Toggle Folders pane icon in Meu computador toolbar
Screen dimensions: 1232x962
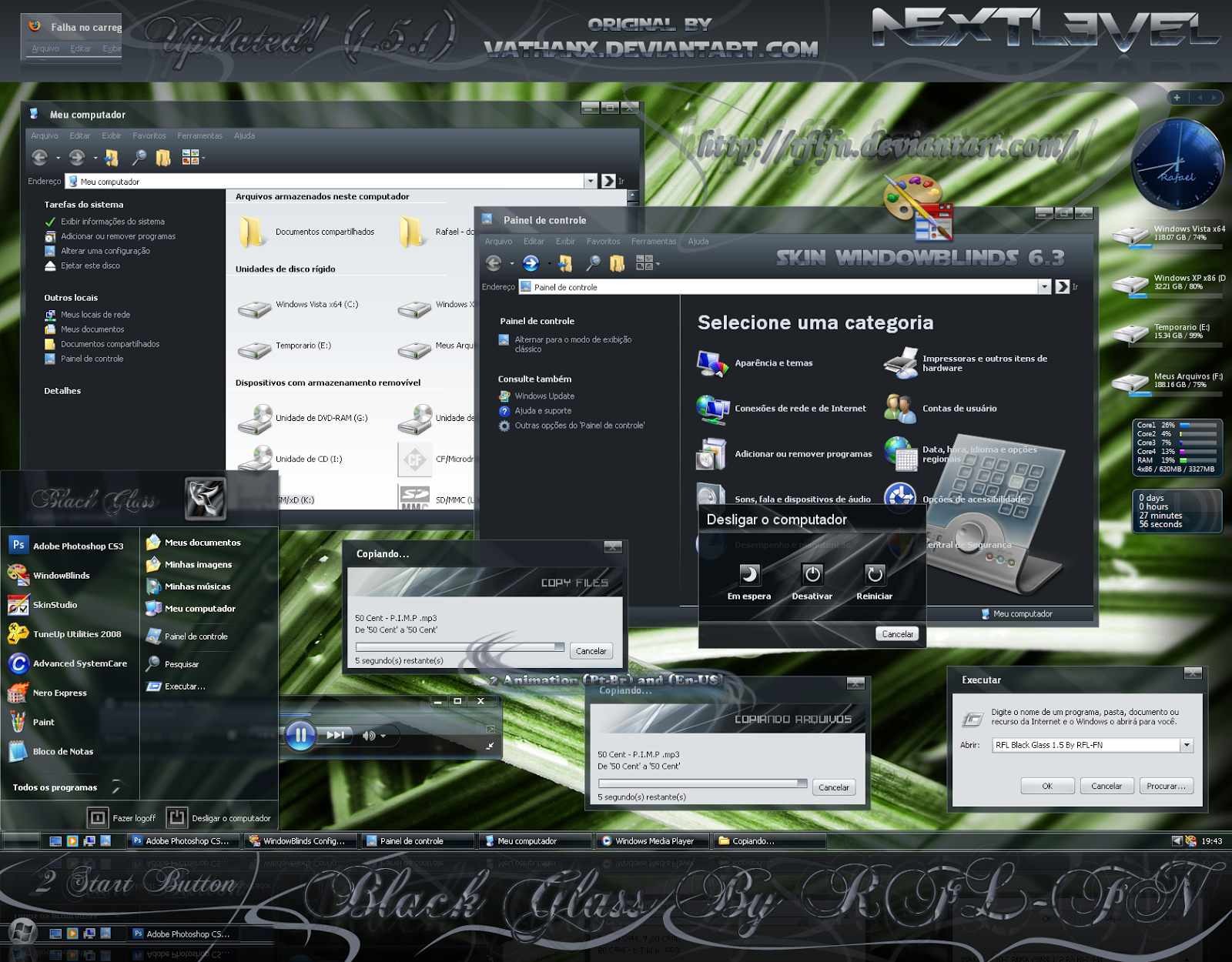pyautogui.click(x=163, y=158)
